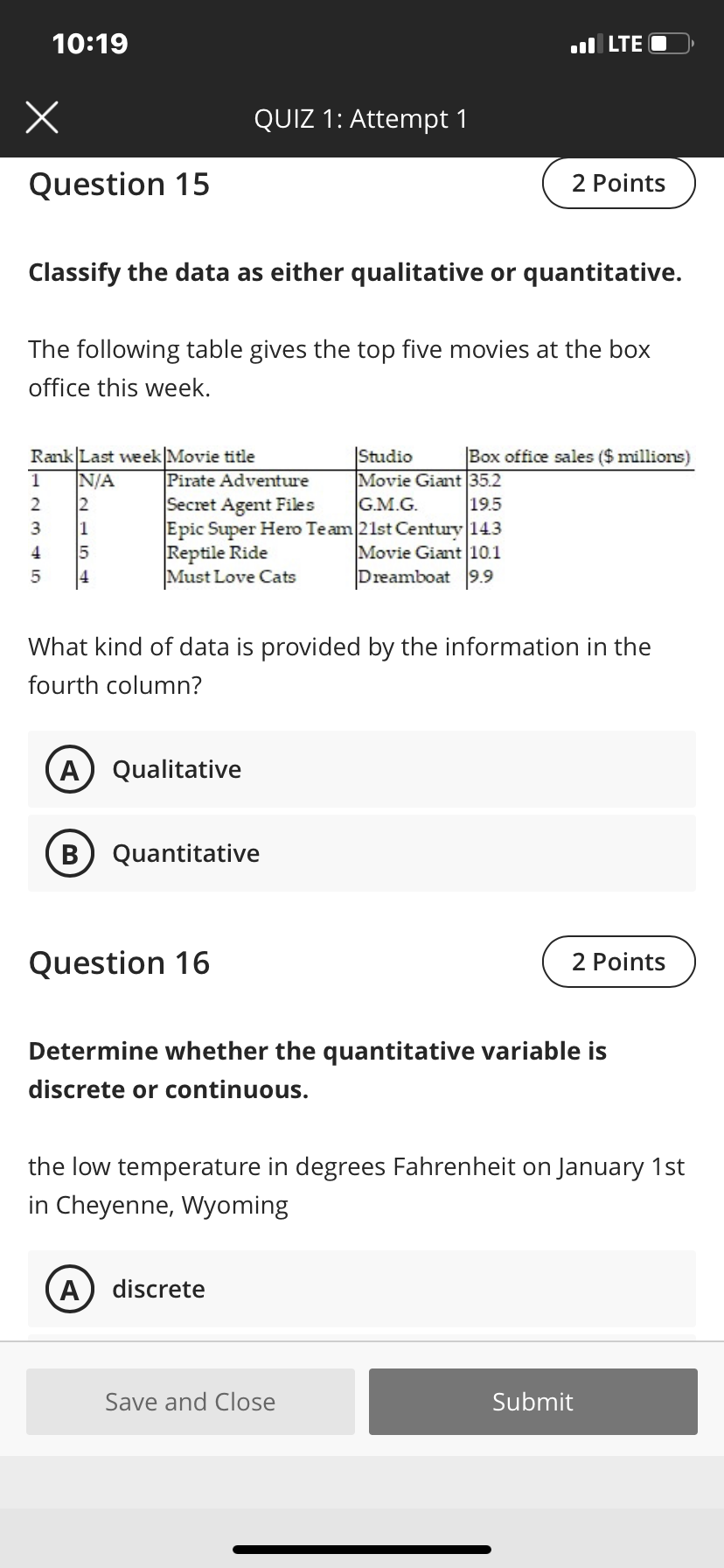The height and width of the screenshot is (1568, 724).
Task: Tap the cellular signal bars icon
Action: [x=585, y=43]
